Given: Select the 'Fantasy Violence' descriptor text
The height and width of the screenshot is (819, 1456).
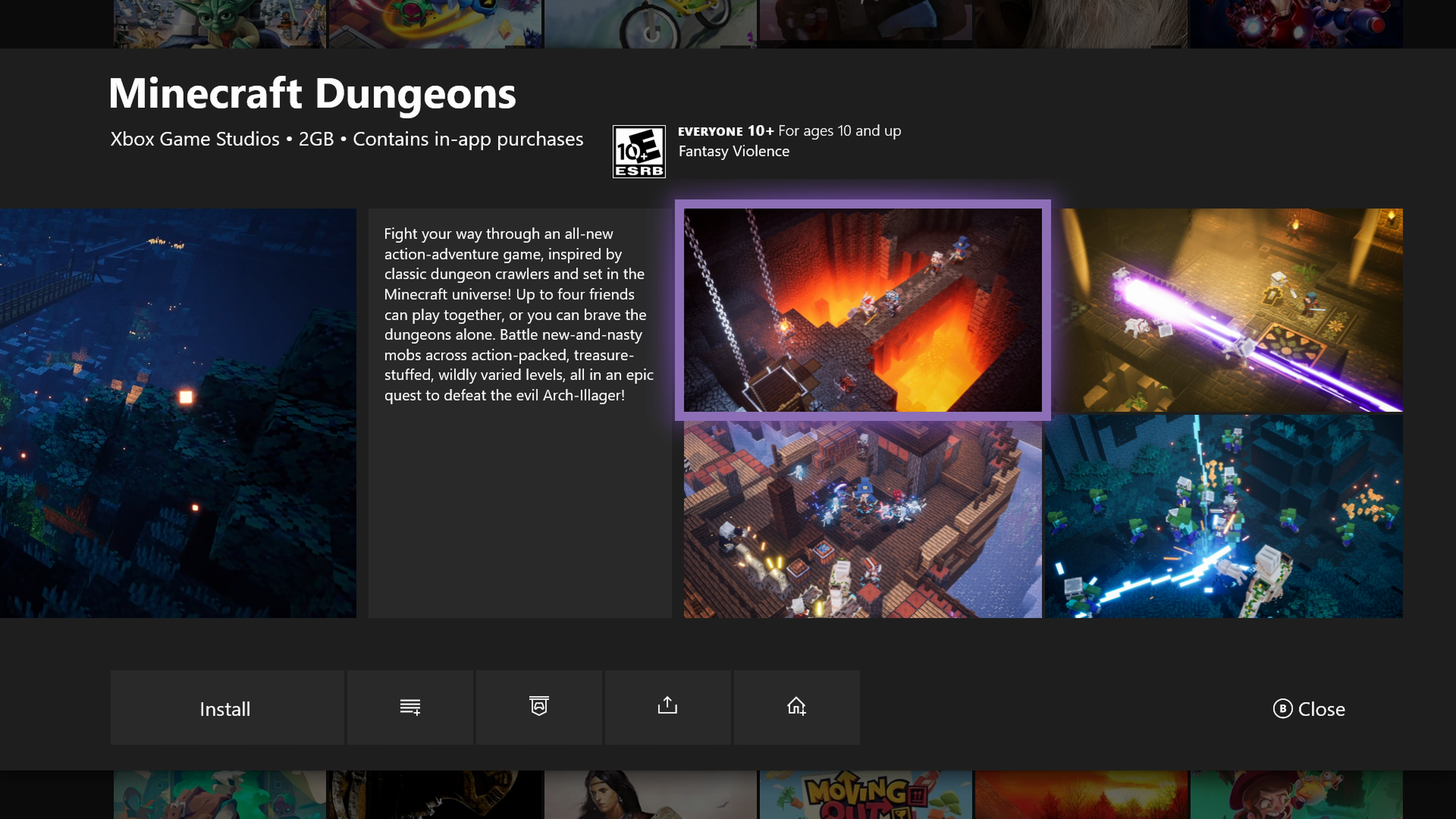Looking at the screenshot, I should click(734, 152).
